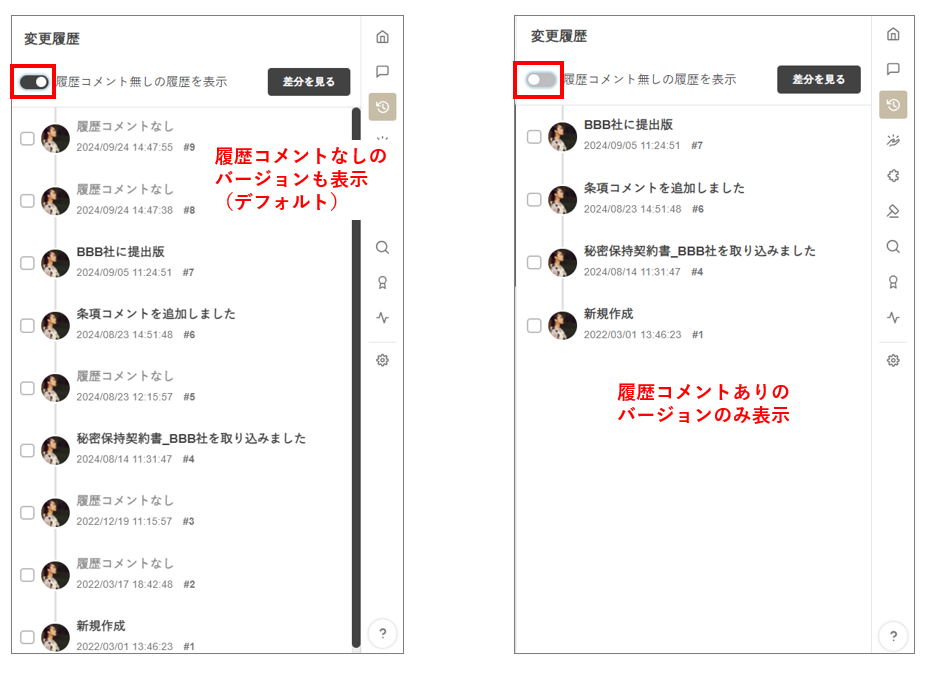Open help question mark in left panel
Screen dimensions: 929x679
click(382, 633)
